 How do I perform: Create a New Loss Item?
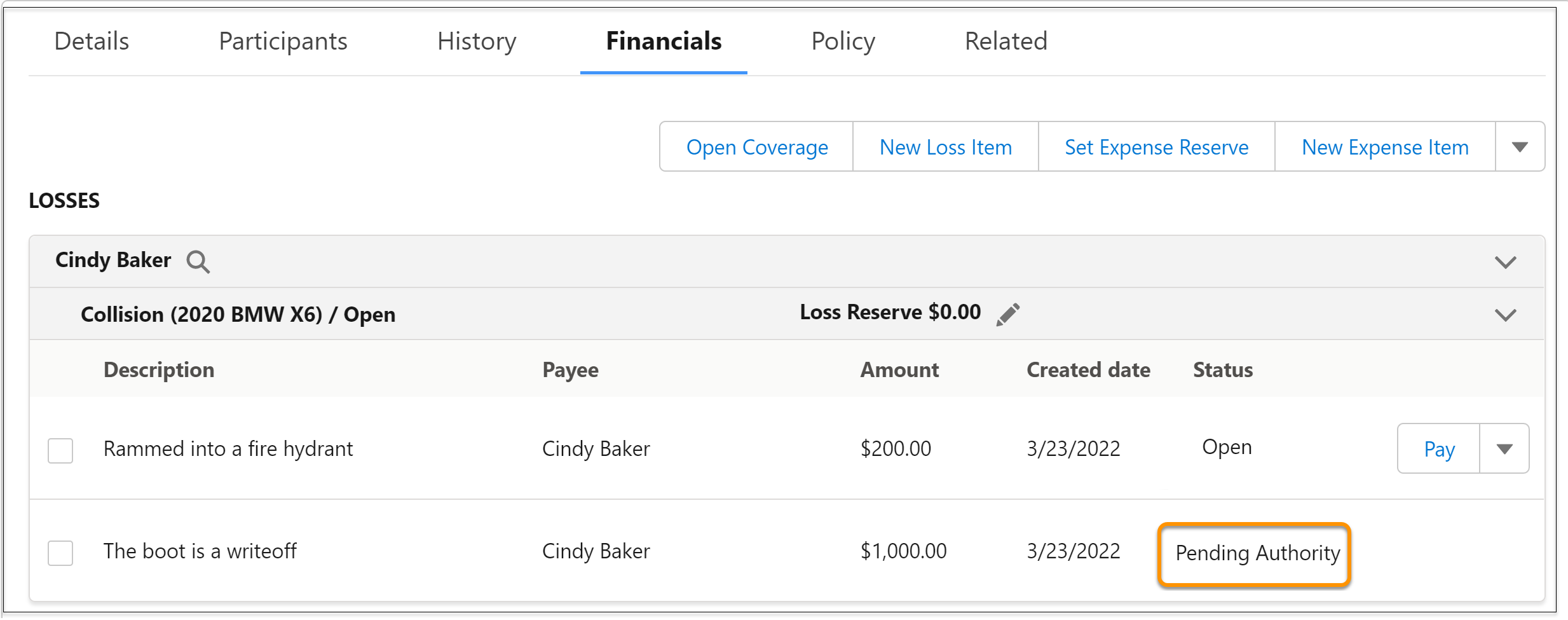946,147
